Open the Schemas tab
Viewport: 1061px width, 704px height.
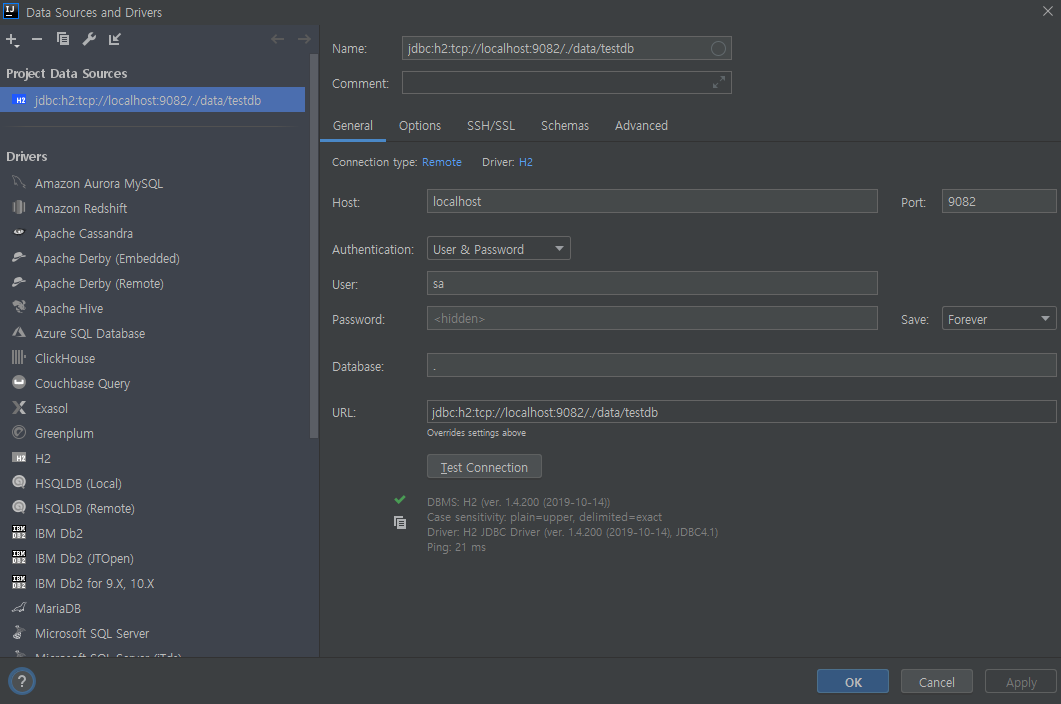click(564, 126)
